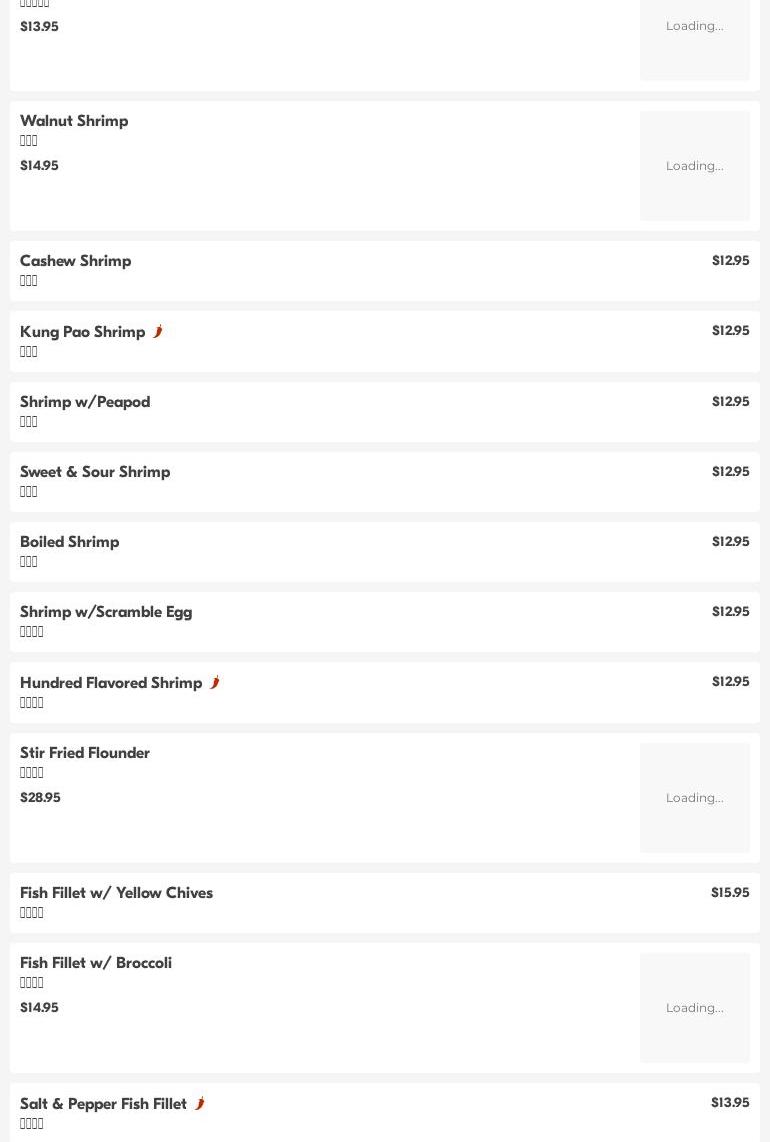Viewport: 770px width, 1142px height.
Task: Click the chili pepper icon next to Hundred Flavored Shrimp
Action: click(x=215, y=683)
